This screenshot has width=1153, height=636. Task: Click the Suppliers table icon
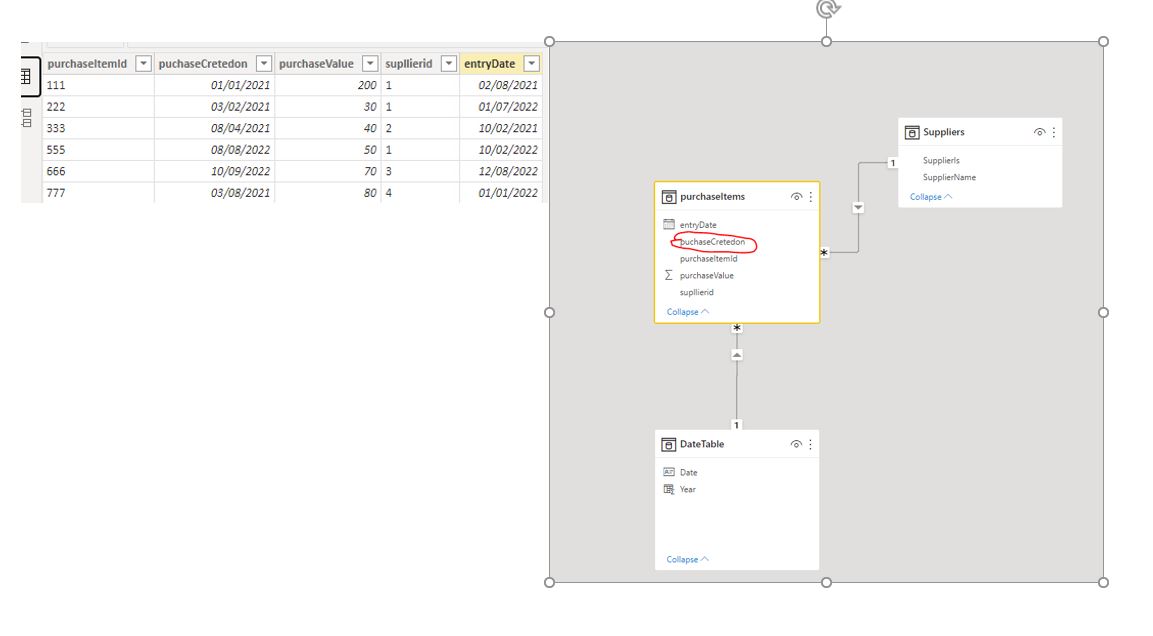click(912, 132)
